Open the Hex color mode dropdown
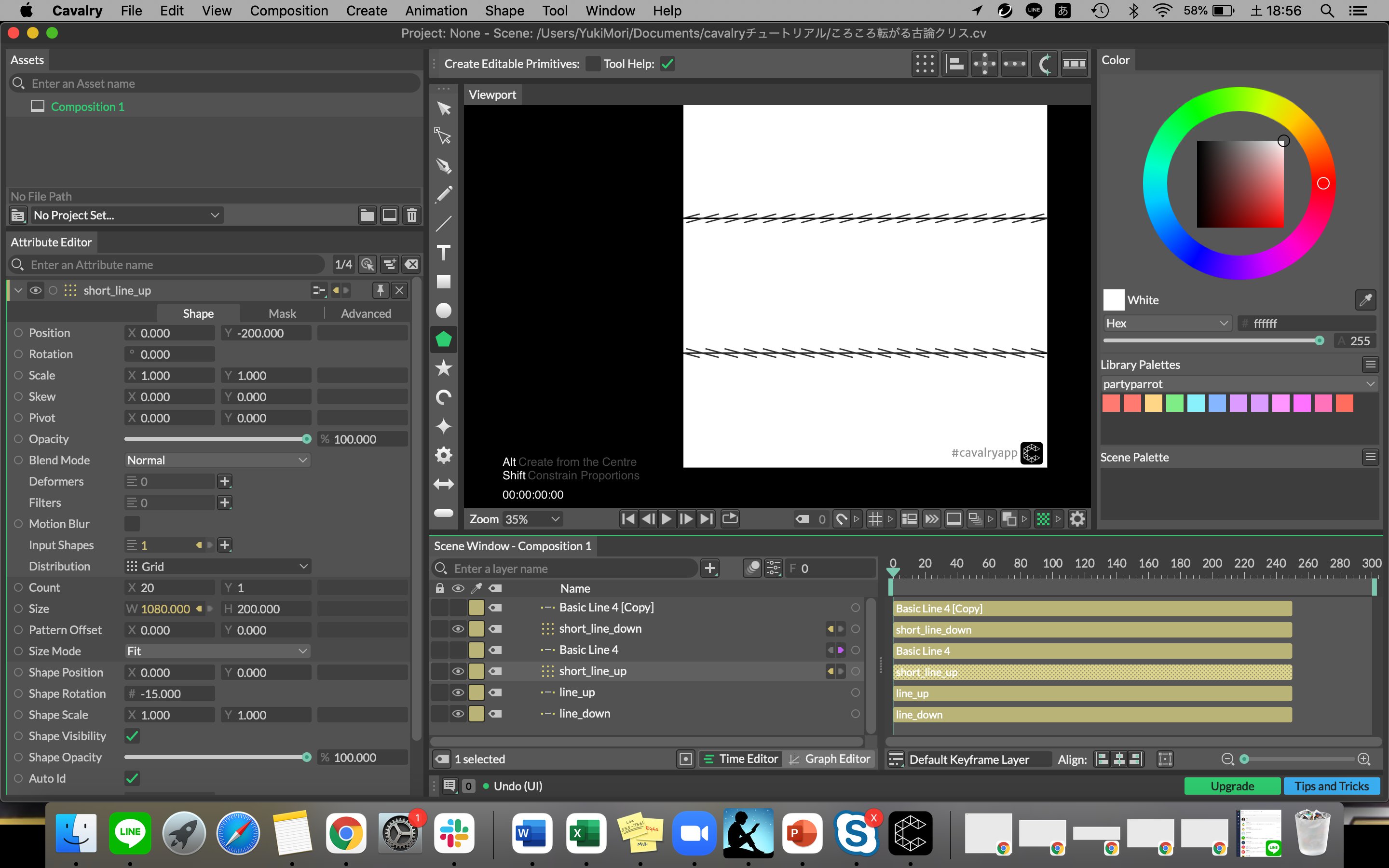1389x868 pixels. coord(1167,323)
